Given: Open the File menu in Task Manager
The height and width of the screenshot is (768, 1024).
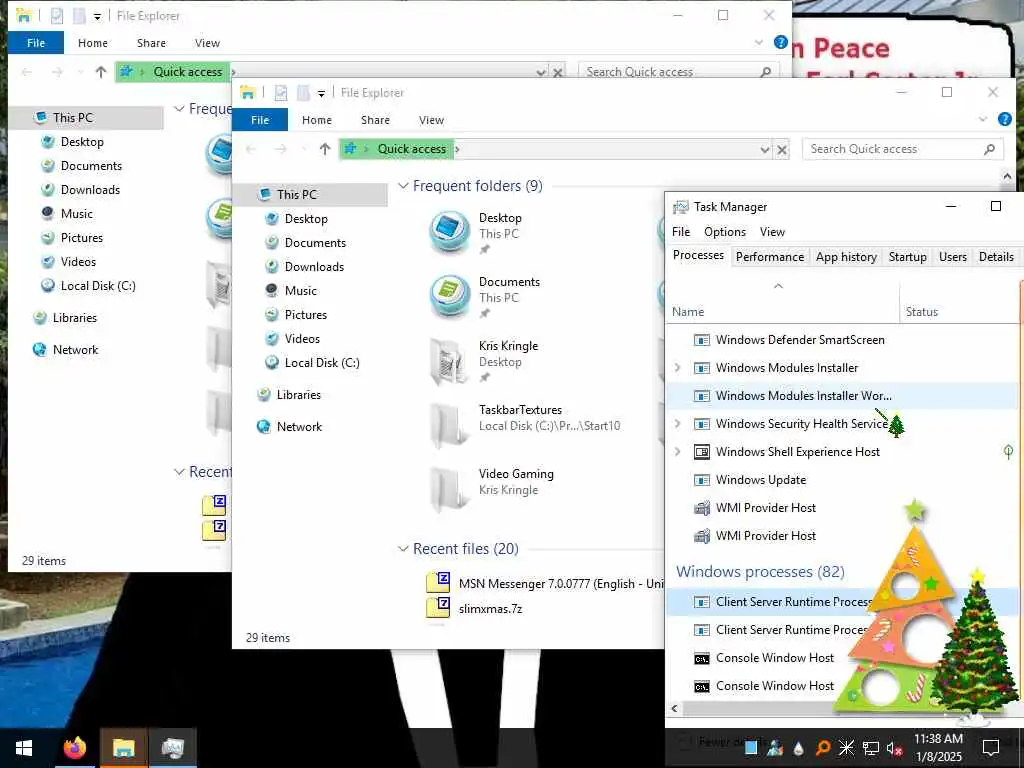Looking at the screenshot, I should click(x=681, y=232).
